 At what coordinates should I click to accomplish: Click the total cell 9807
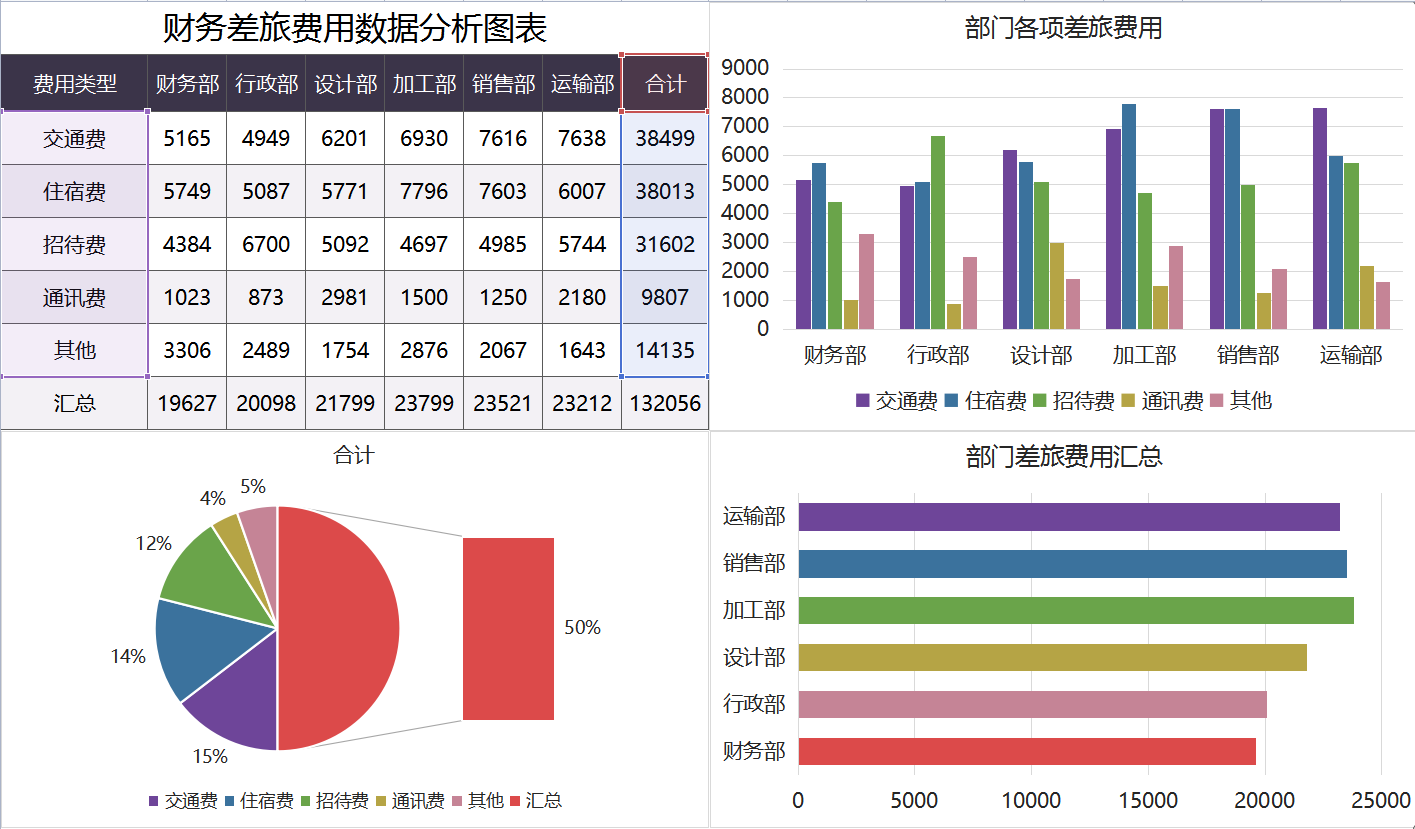tap(665, 298)
